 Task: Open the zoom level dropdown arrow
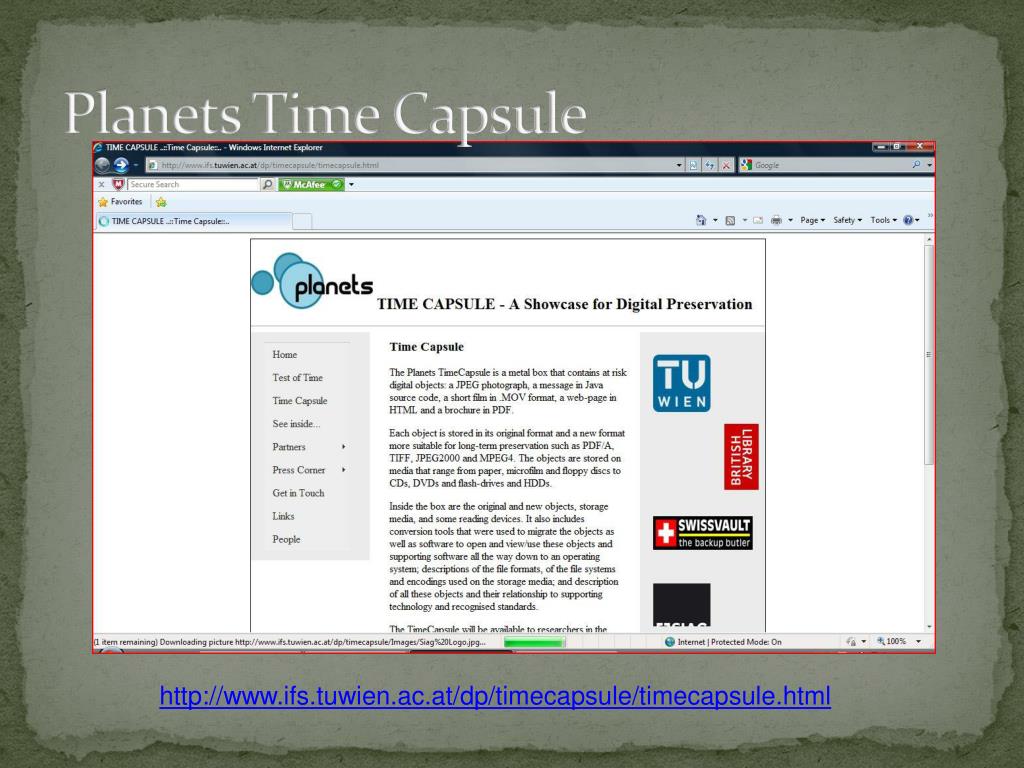tap(918, 642)
